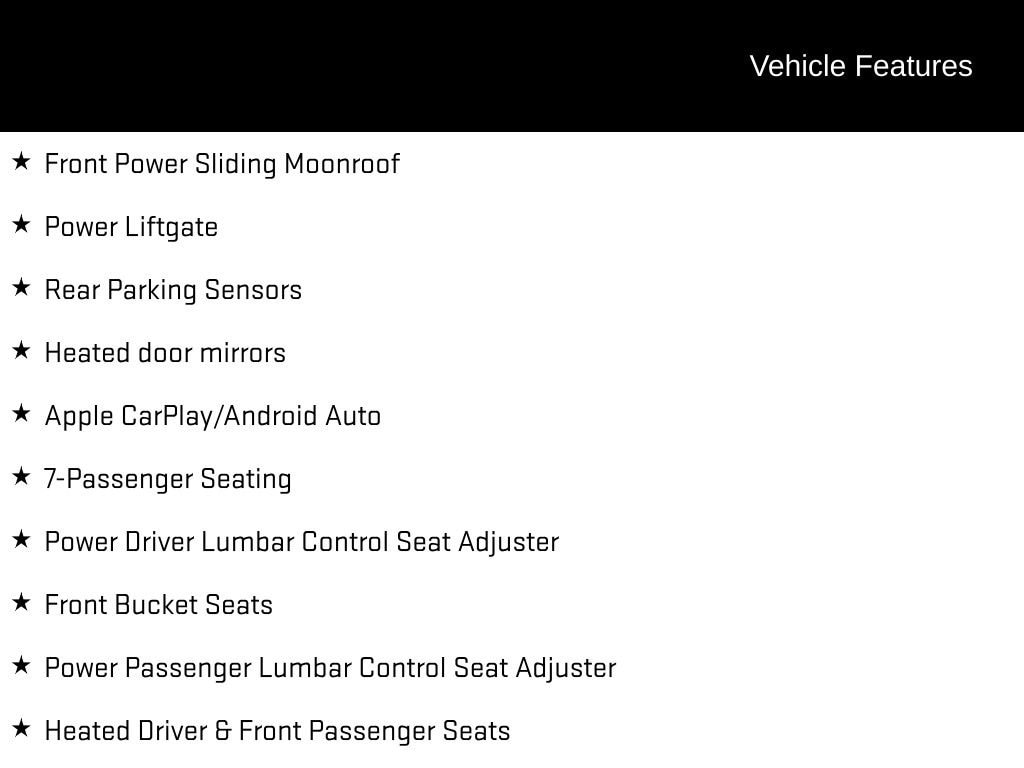This screenshot has width=1024, height=768.
Task: Click the Vehicle Features header title
Action: tap(860, 66)
